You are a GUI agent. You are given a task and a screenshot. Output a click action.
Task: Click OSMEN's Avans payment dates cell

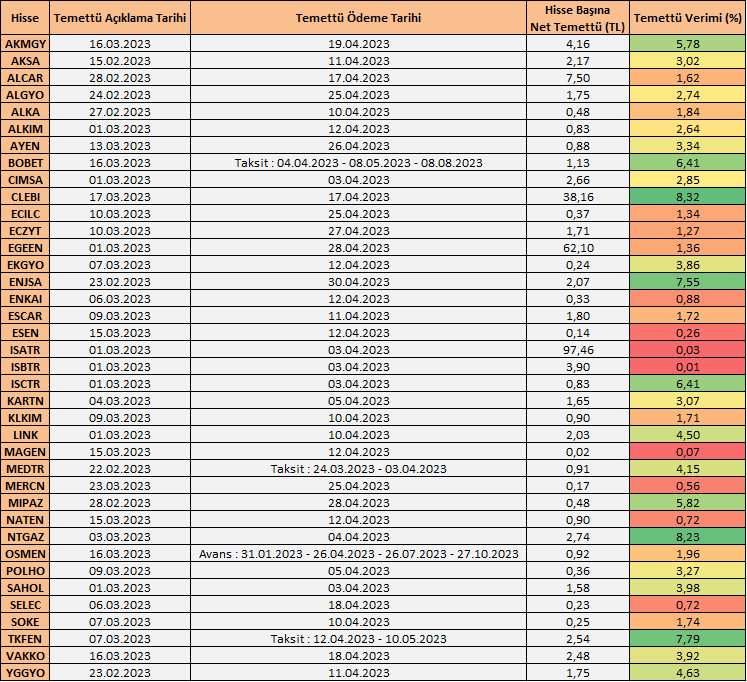click(359, 554)
